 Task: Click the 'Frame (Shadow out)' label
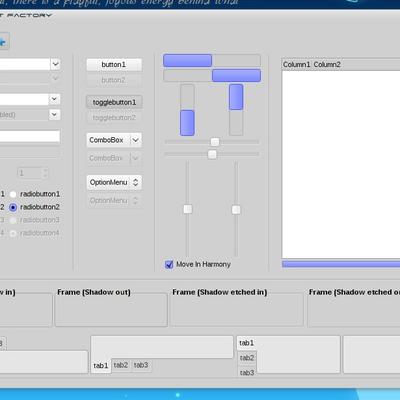click(x=94, y=292)
